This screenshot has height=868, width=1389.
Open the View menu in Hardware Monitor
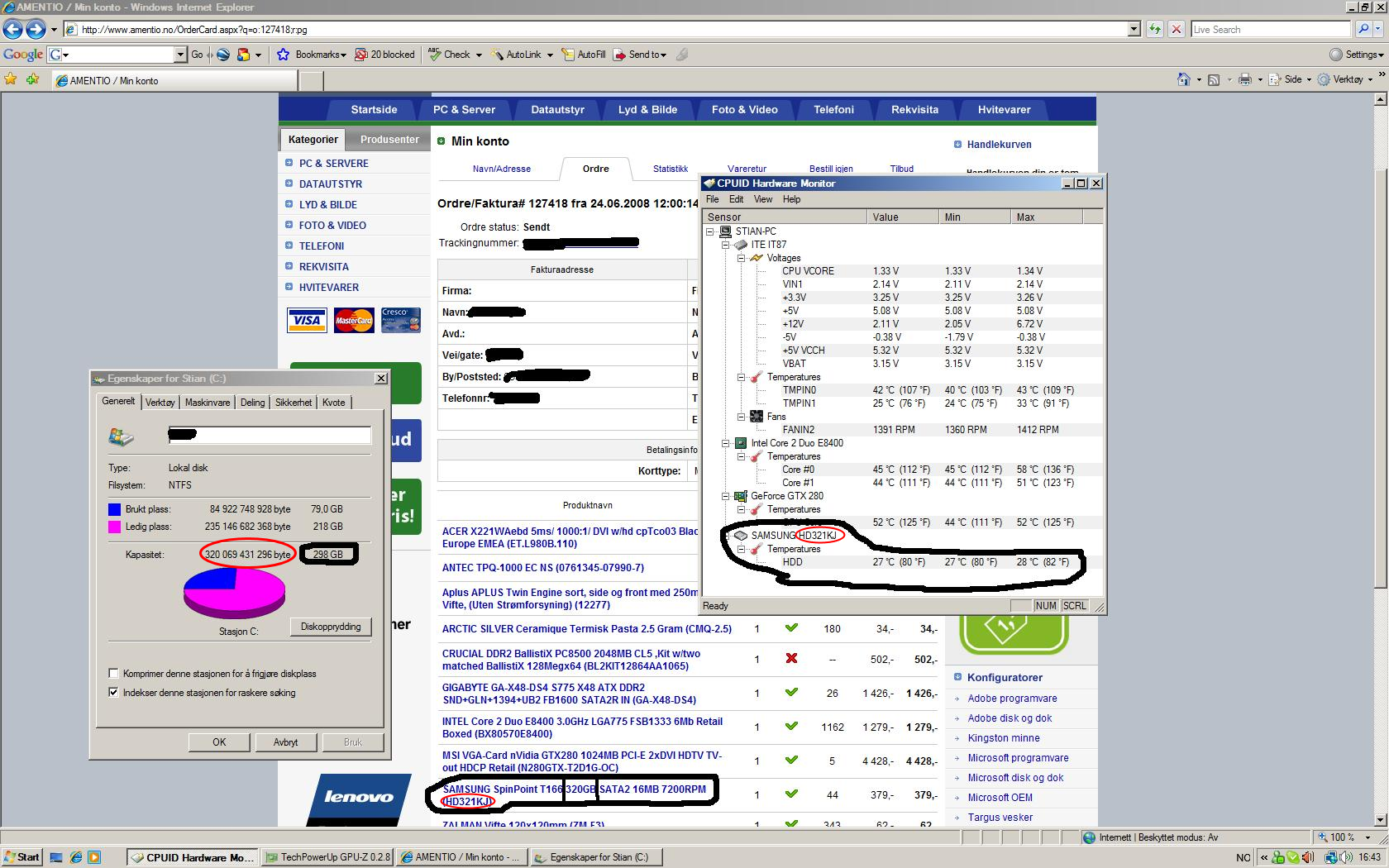(763, 199)
